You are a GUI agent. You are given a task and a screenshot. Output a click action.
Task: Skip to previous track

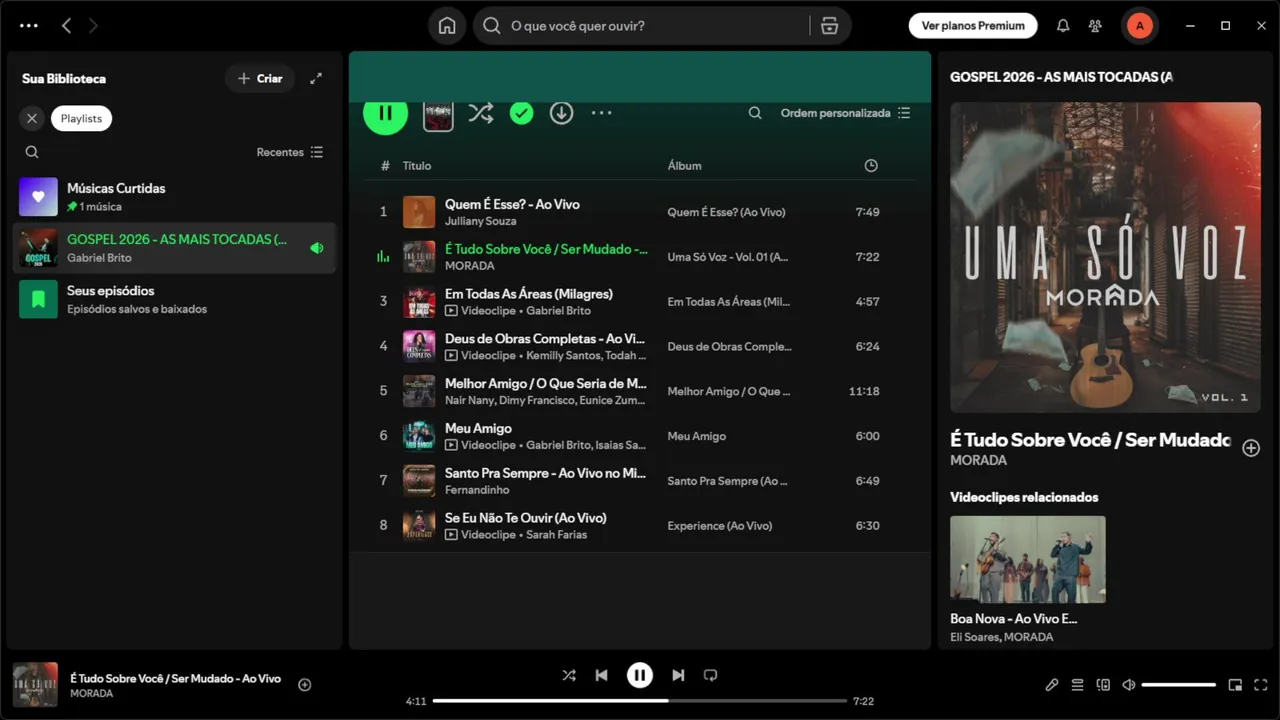pos(601,675)
